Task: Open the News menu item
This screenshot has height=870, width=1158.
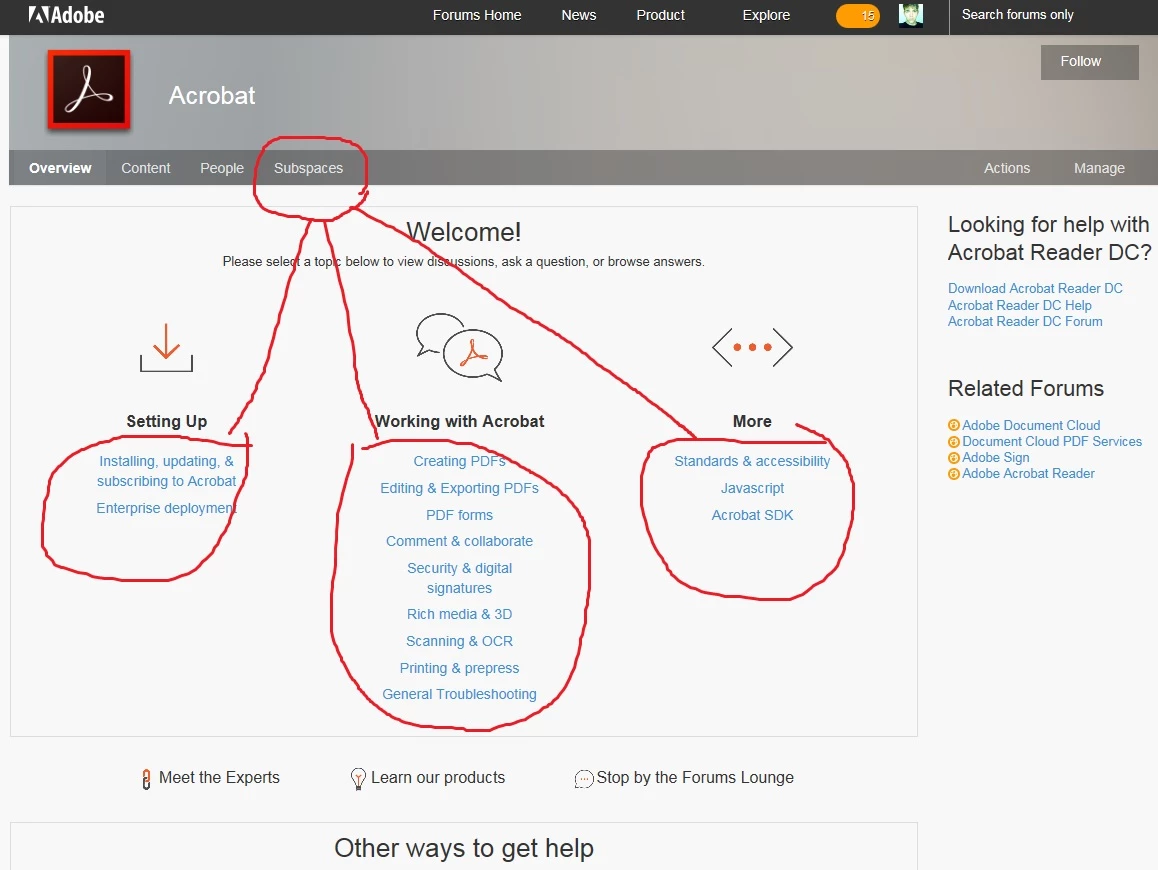Action: (x=578, y=15)
